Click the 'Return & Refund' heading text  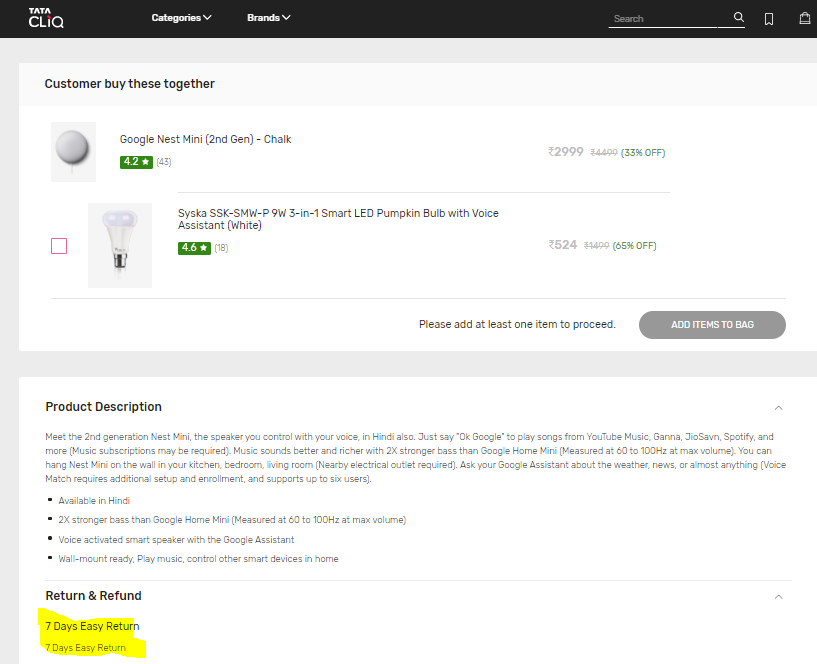click(93, 596)
